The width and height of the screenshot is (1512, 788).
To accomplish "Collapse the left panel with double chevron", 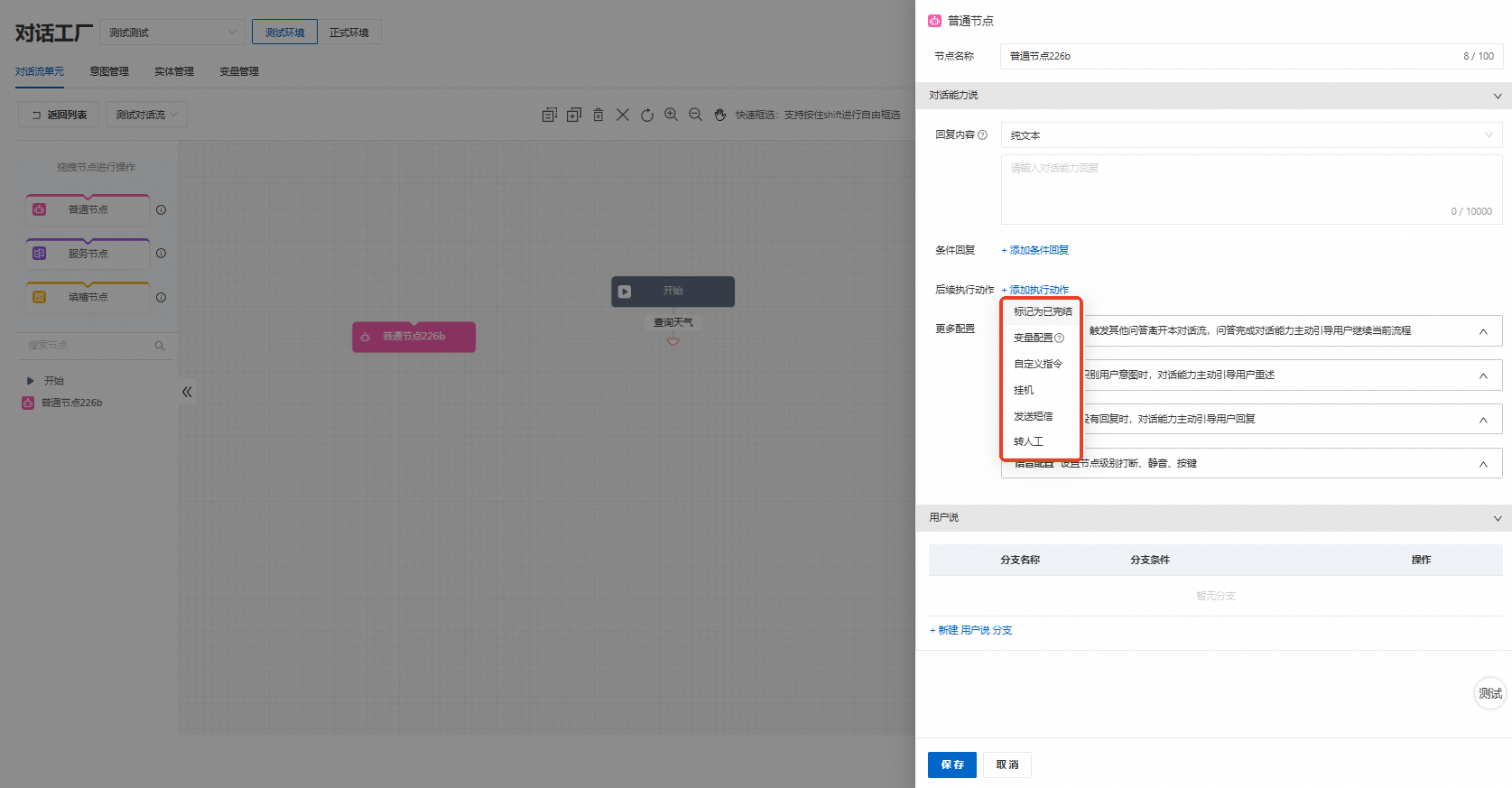I will click(x=187, y=392).
